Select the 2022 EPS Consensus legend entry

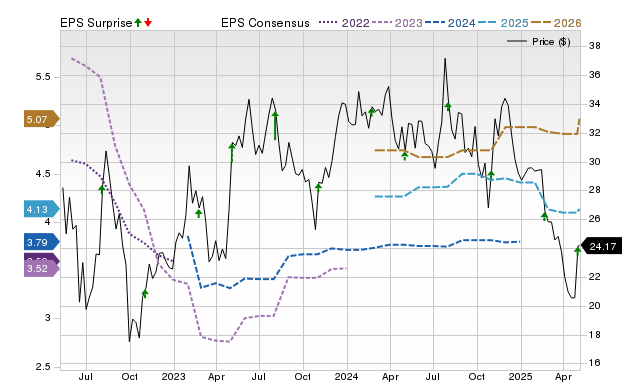point(344,23)
